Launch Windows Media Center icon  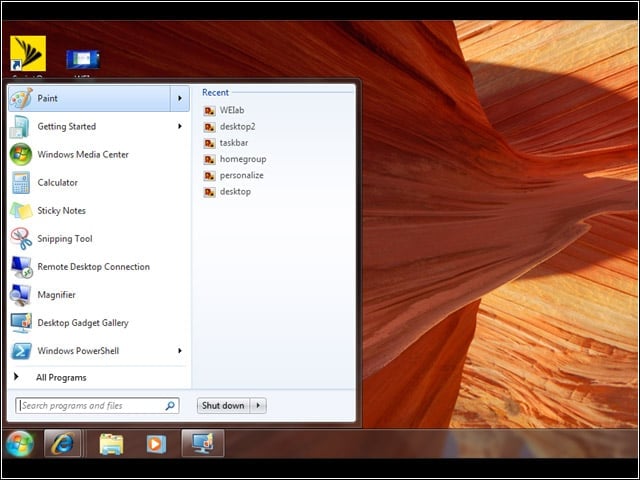pyautogui.click(x=20, y=154)
